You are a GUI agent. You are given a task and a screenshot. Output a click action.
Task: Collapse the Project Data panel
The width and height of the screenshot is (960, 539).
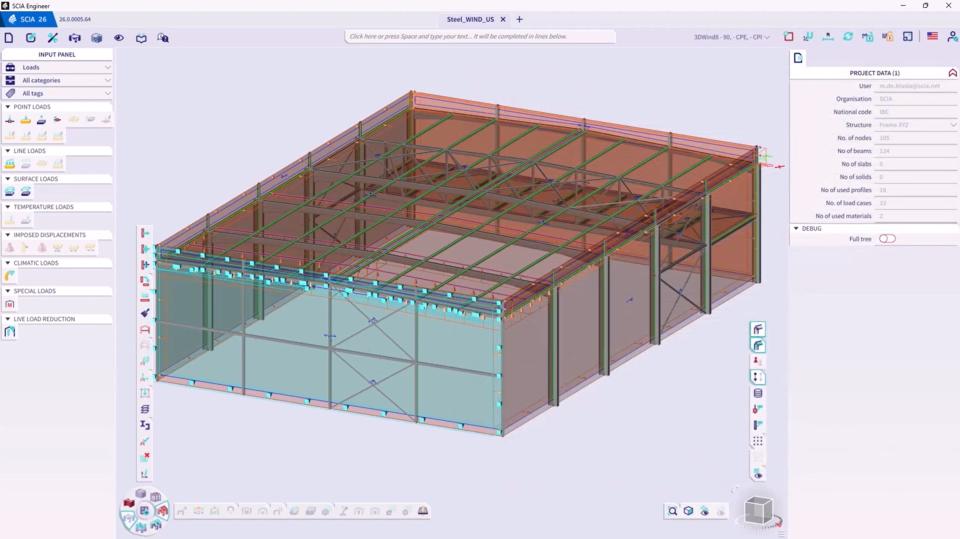click(952, 73)
